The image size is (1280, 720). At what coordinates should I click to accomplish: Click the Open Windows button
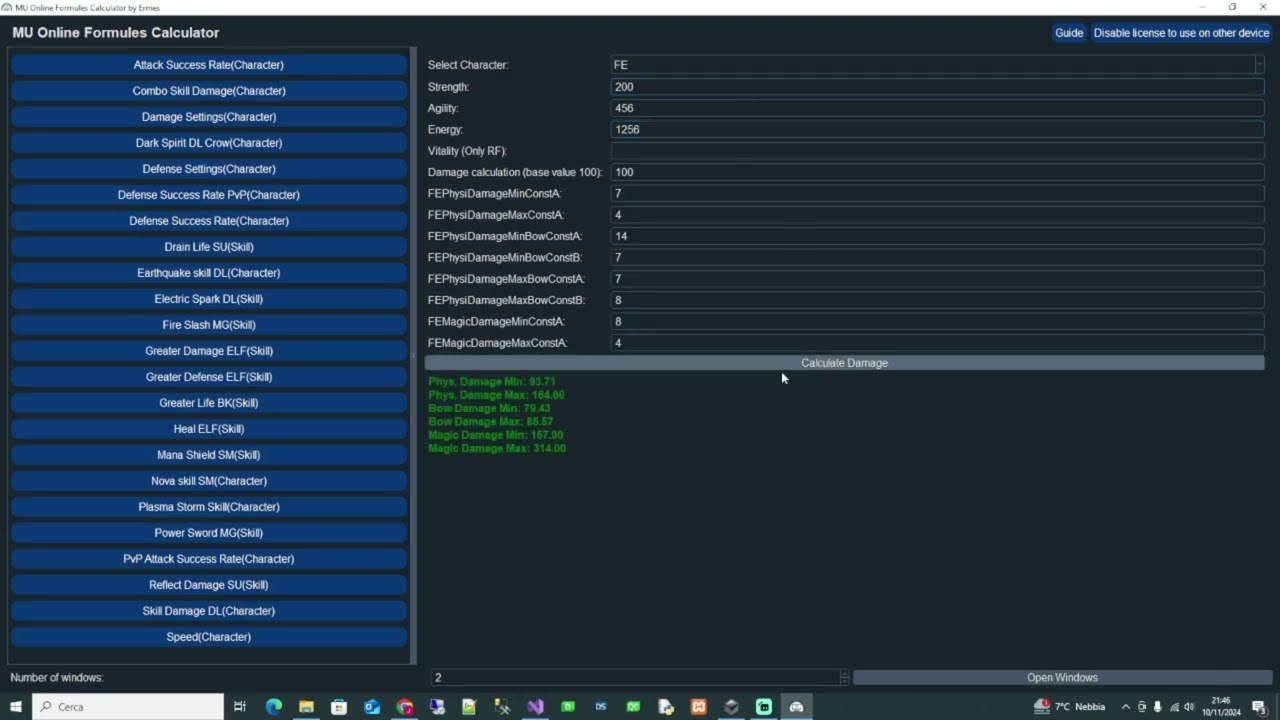click(x=1062, y=677)
